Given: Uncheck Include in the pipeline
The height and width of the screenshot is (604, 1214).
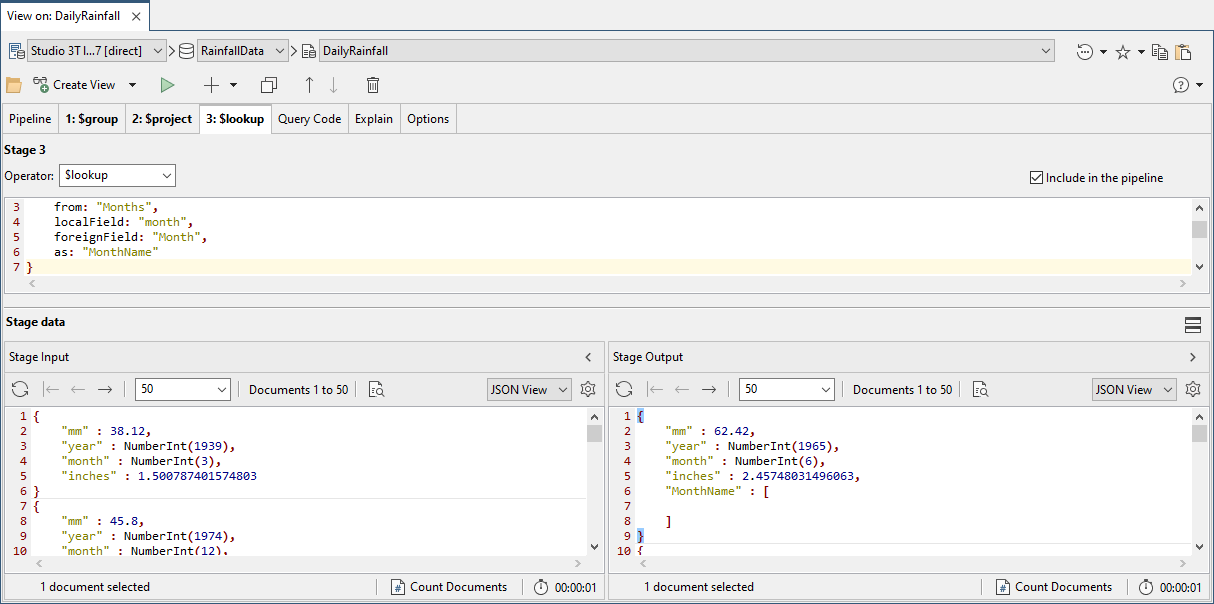Looking at the screenshot, I should coord(1036,178).
